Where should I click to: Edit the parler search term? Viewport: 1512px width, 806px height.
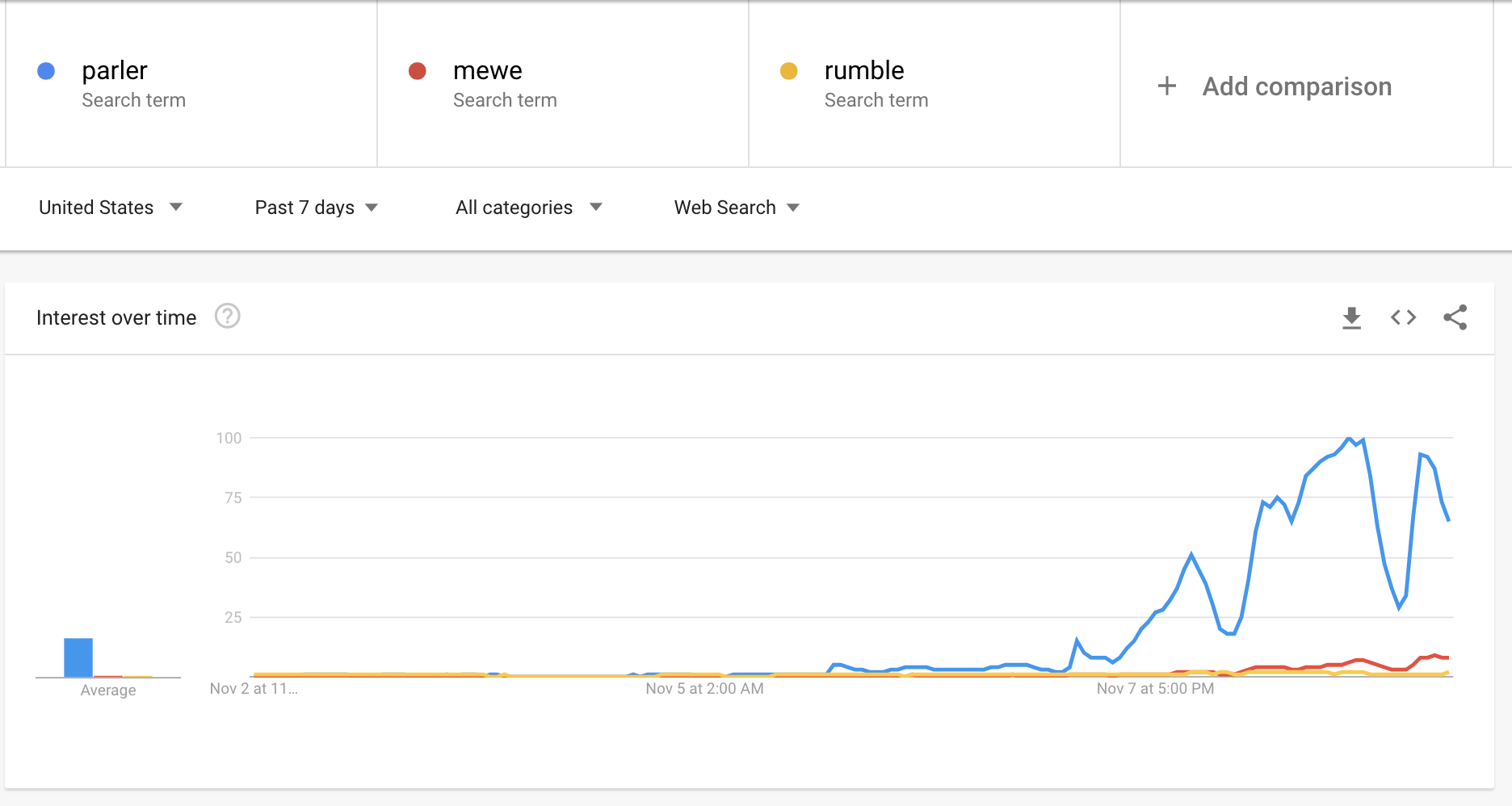click(x=115, y=71)
